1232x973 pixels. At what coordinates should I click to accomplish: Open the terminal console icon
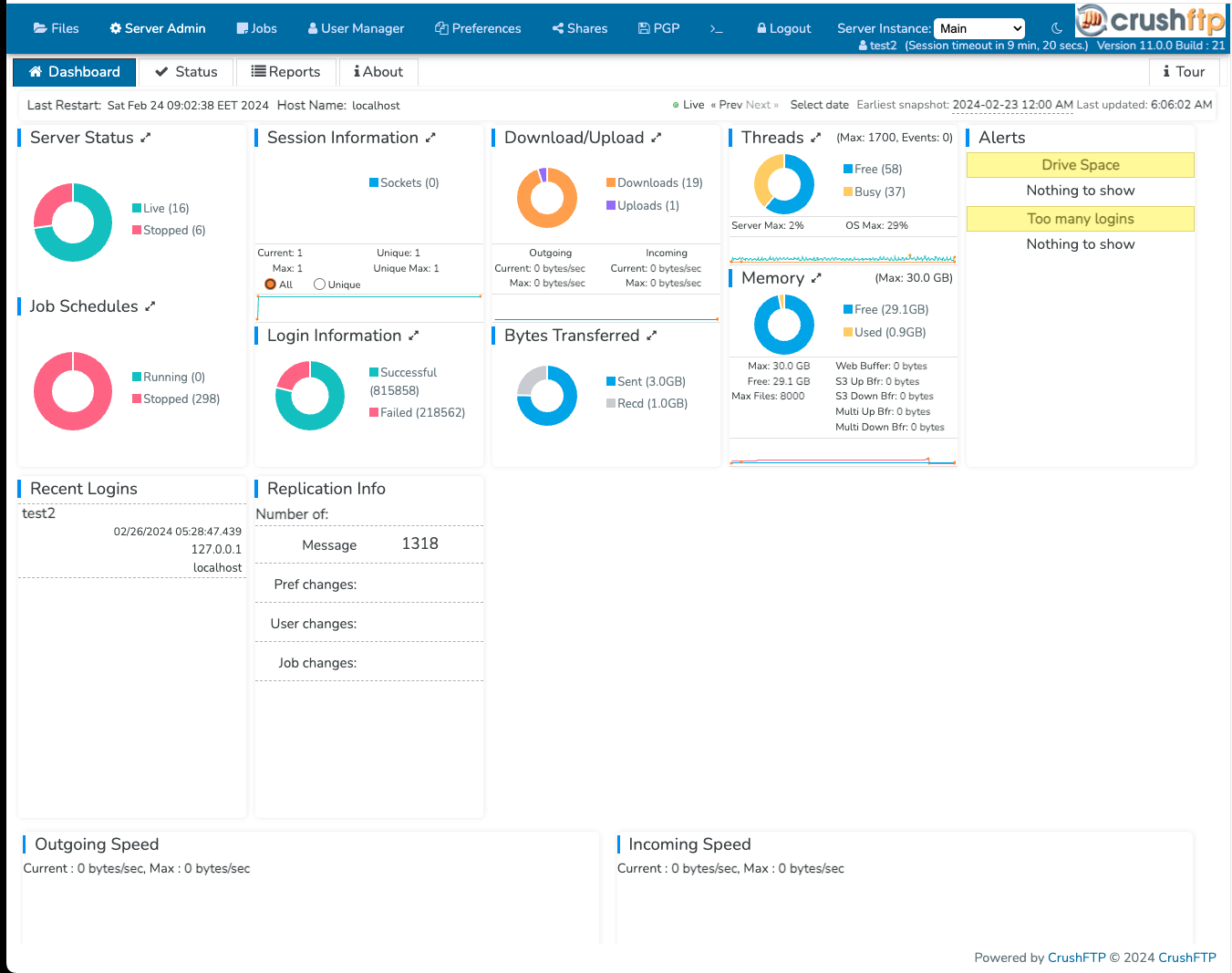pyautogui.click(x=717, y=28)
